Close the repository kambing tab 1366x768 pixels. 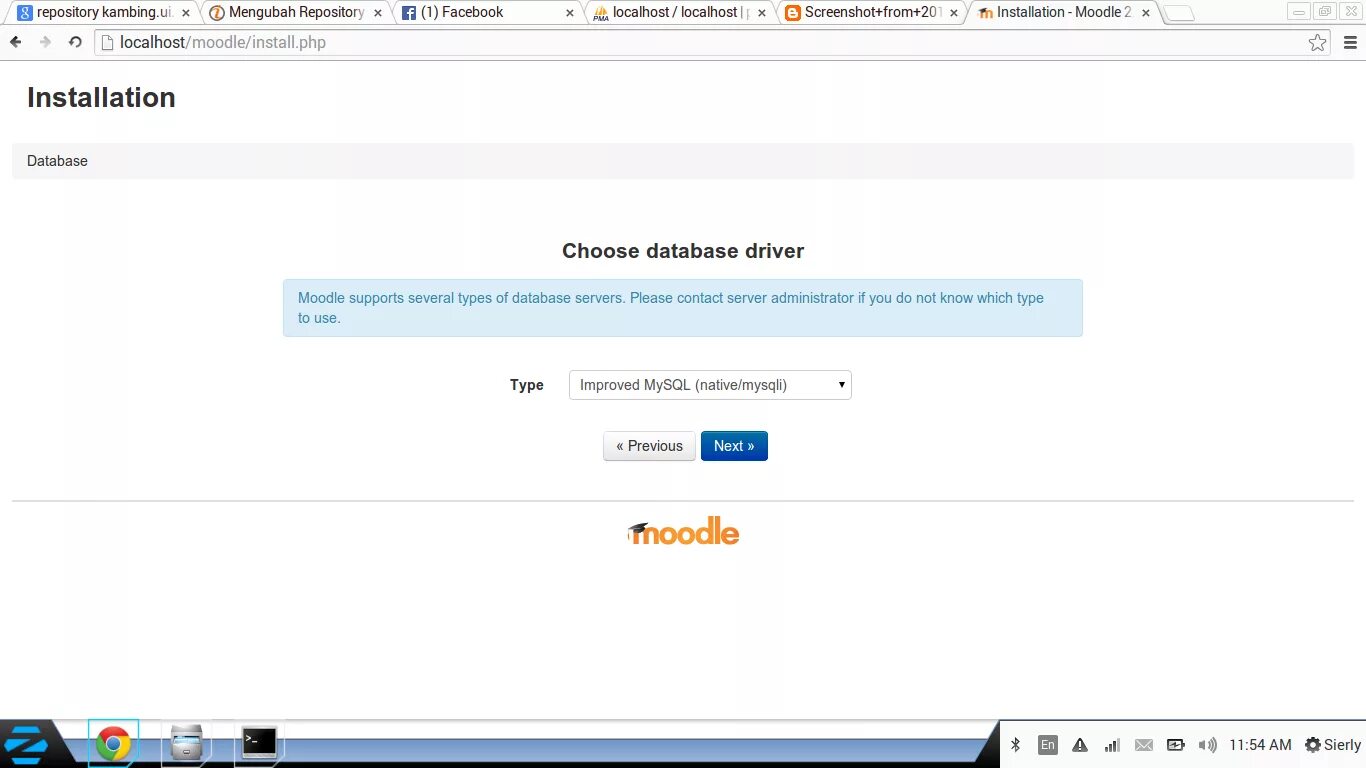pyautogui.click(x=186, y=13)
